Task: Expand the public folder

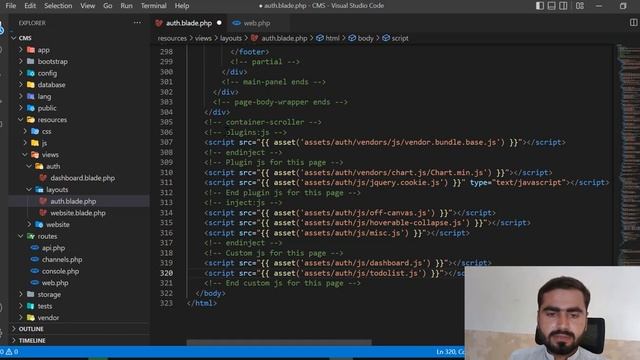Action: click(47, 108)
